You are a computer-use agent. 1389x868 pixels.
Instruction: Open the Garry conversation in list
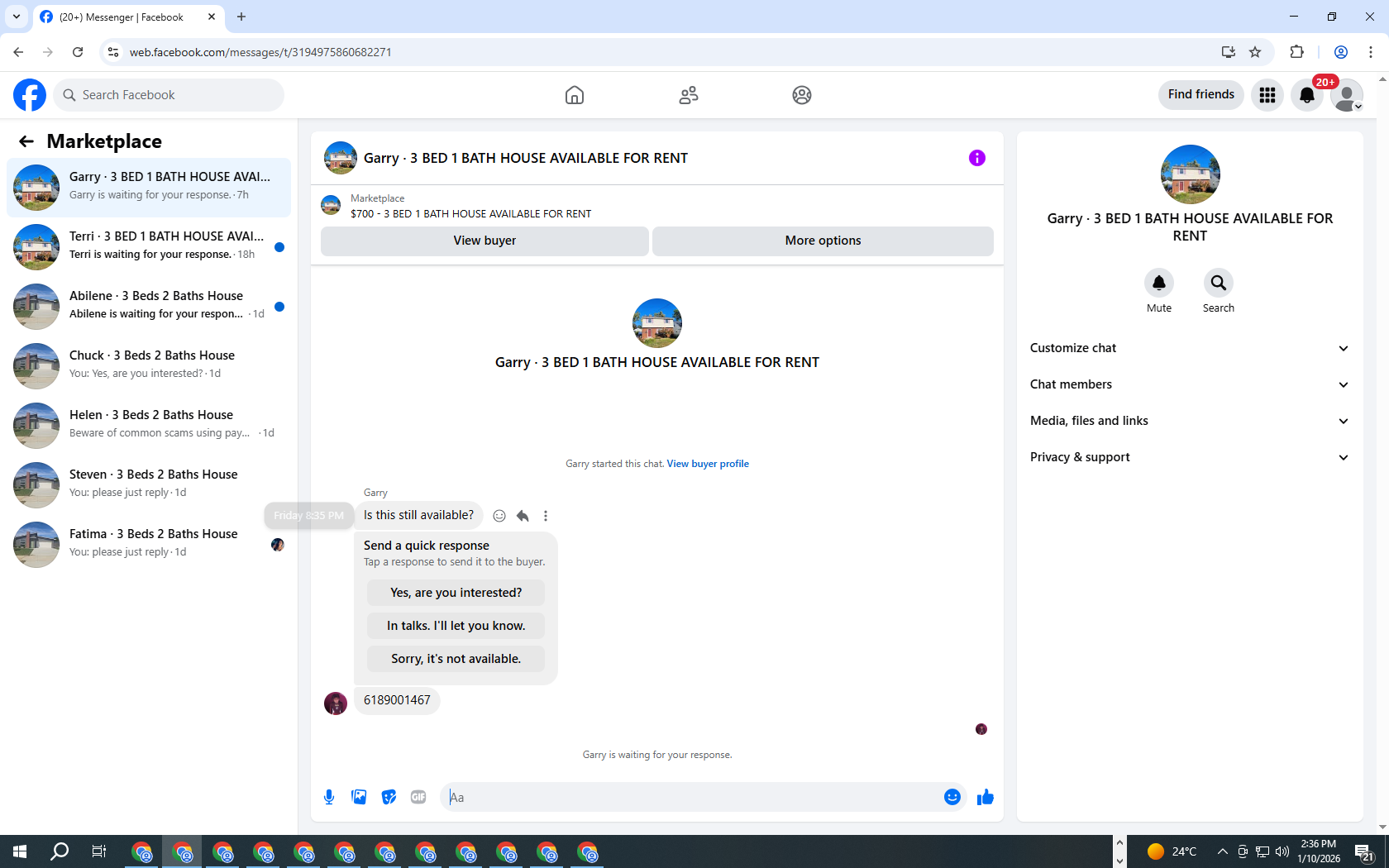[149, 188]
